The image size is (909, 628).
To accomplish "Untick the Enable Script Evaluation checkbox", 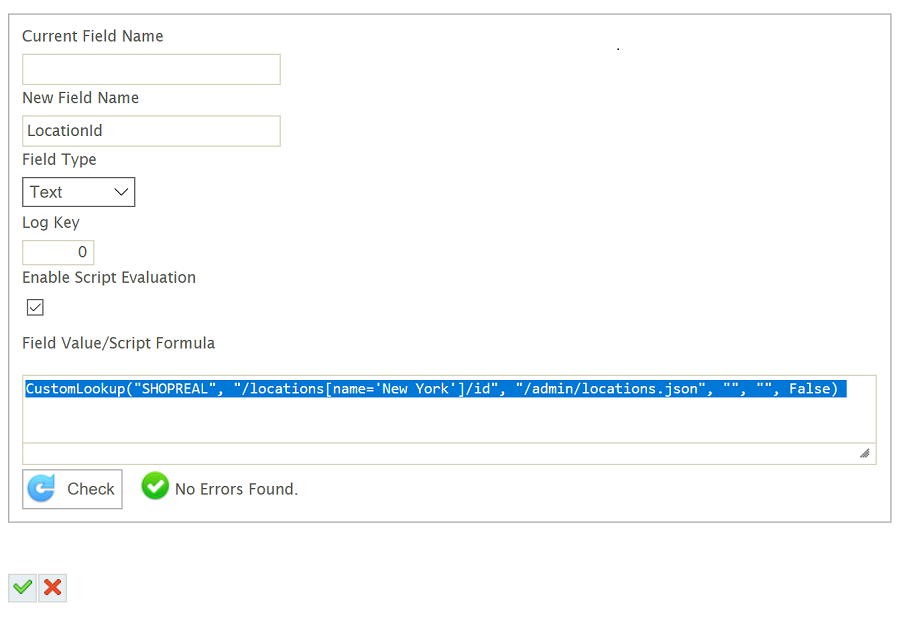I will pyautogui.click(x=35, y=307).
